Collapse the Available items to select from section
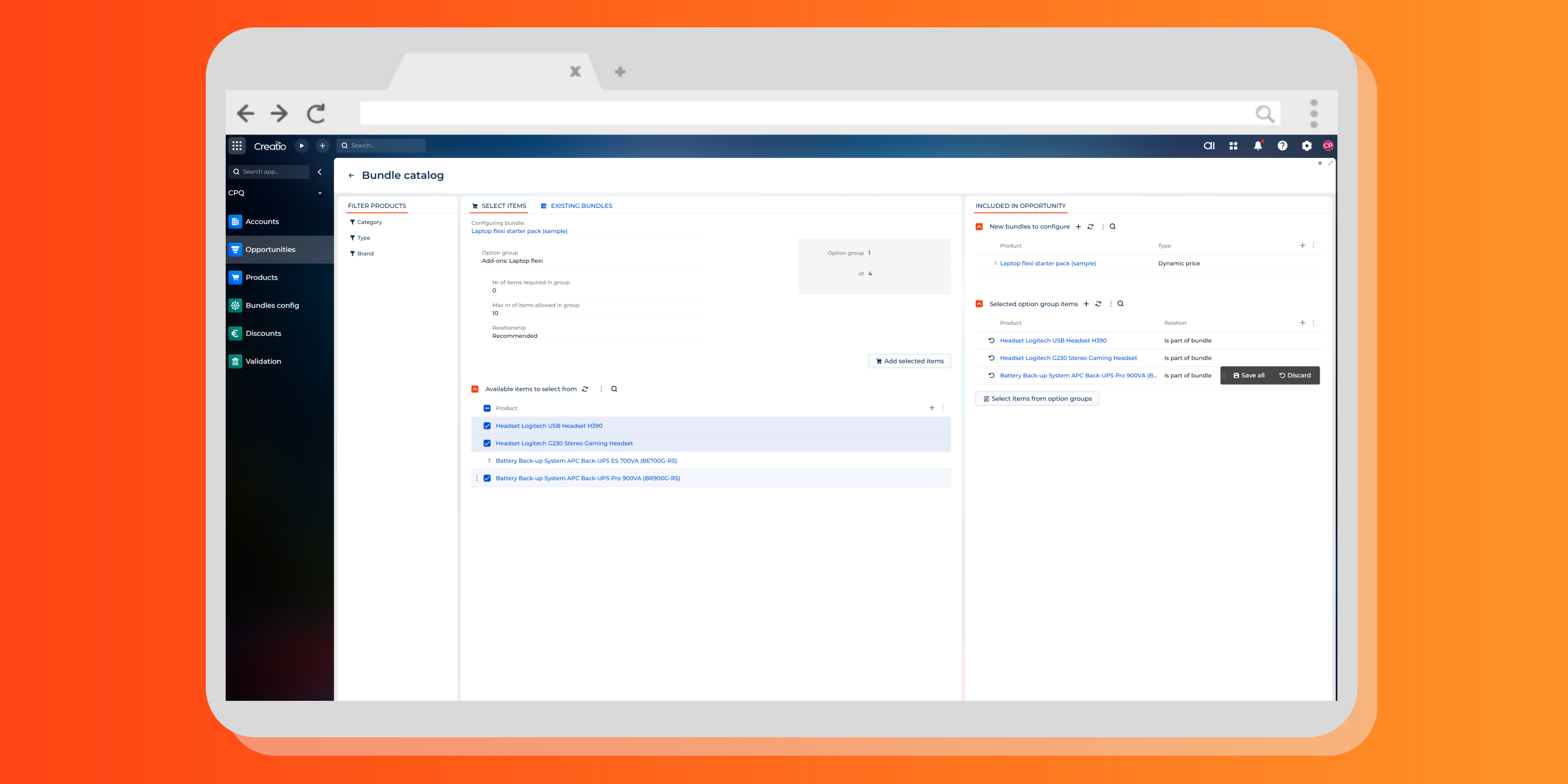 (x=475, y=389)
